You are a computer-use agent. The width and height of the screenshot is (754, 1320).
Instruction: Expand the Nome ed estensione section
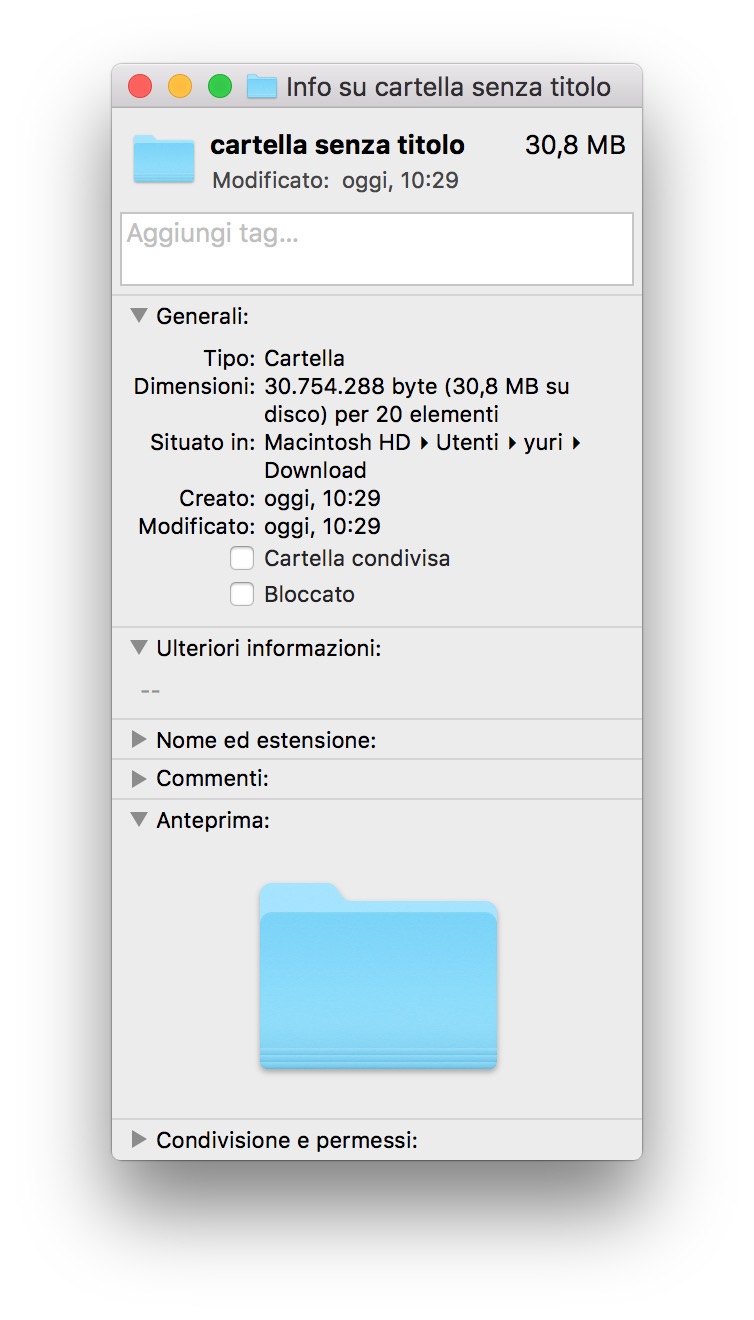[139, 740]
